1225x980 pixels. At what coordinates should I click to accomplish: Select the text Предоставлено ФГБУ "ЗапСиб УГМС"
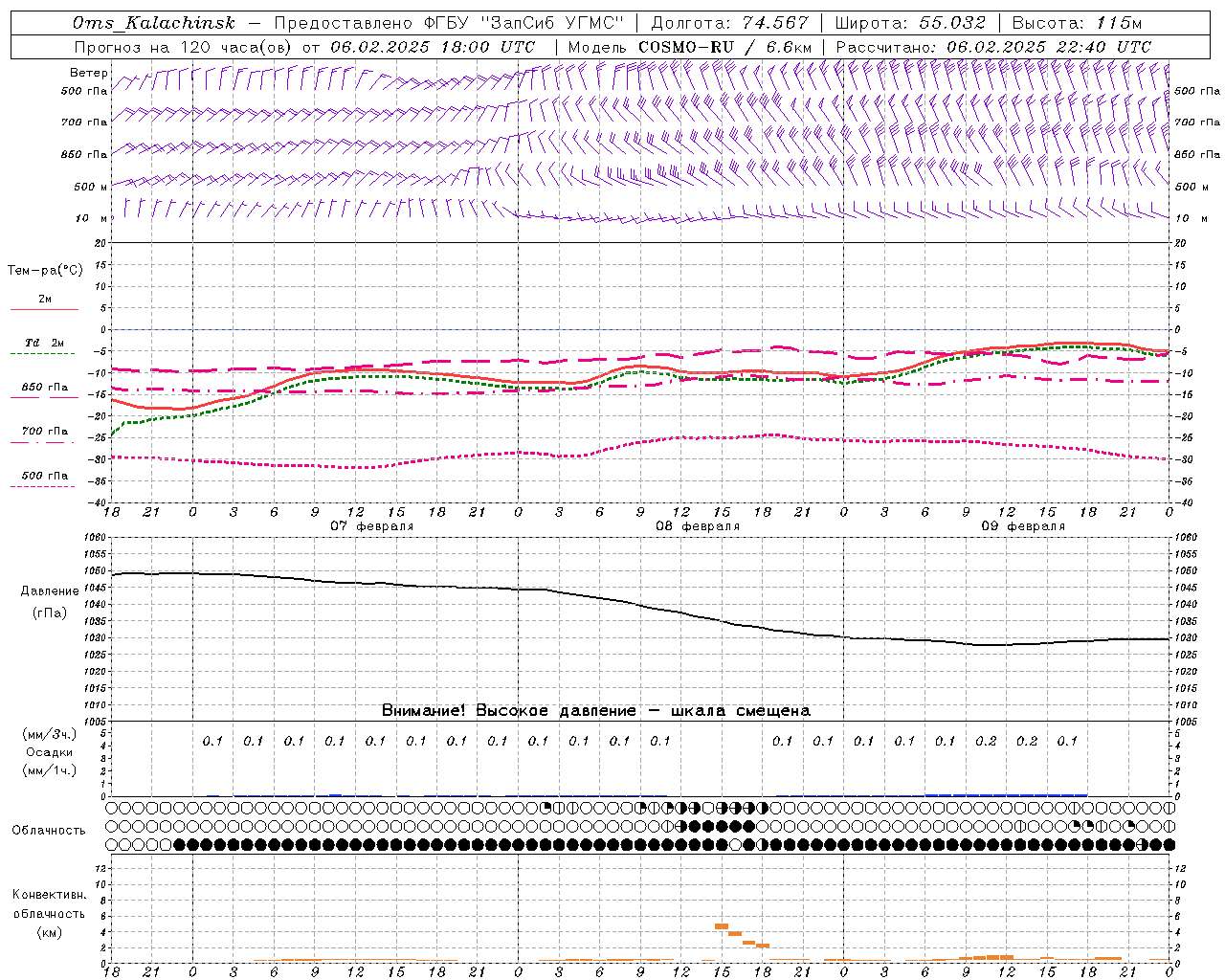coord(449,23)
